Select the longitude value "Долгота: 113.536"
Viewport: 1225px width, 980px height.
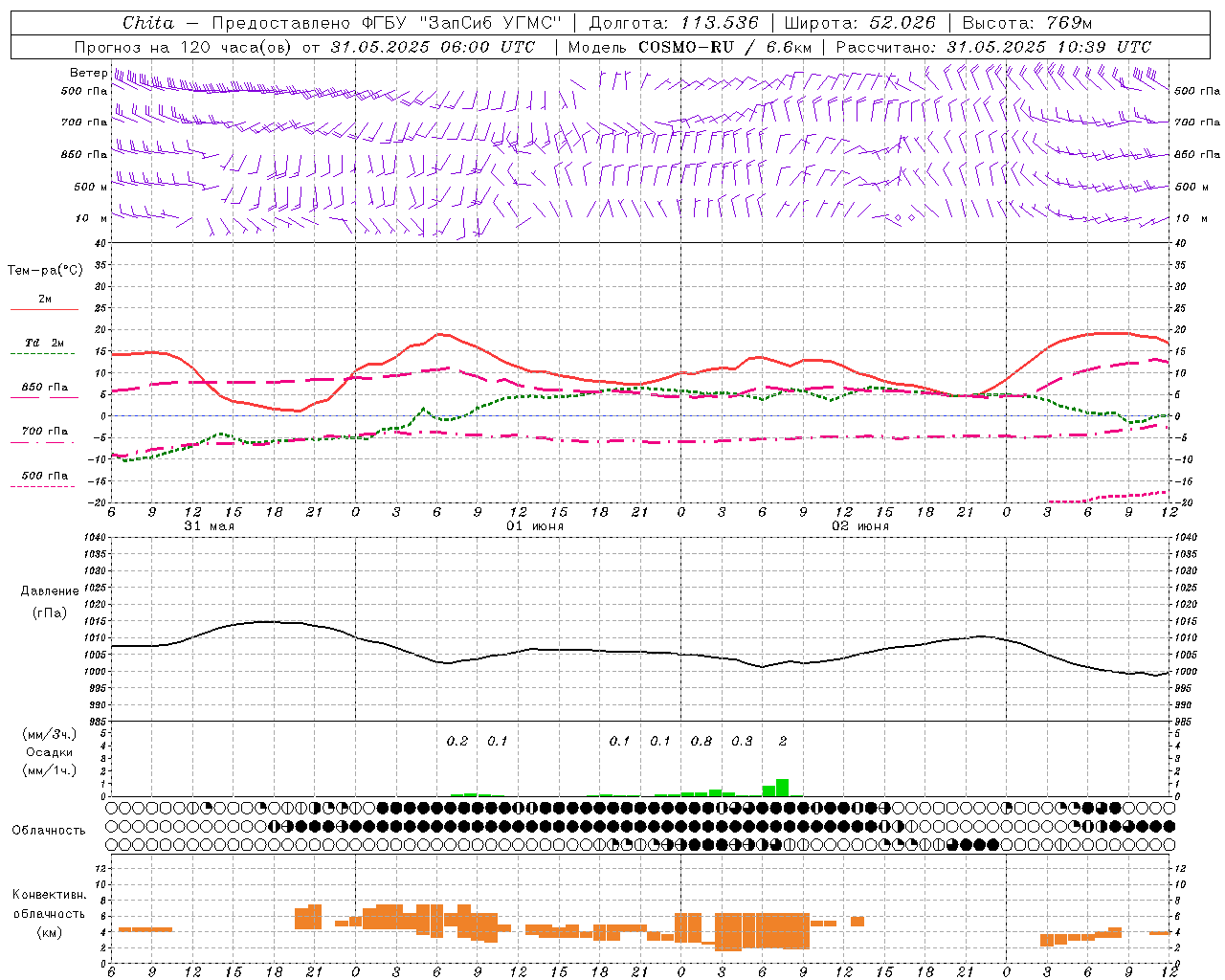click(x=674, y=23)
